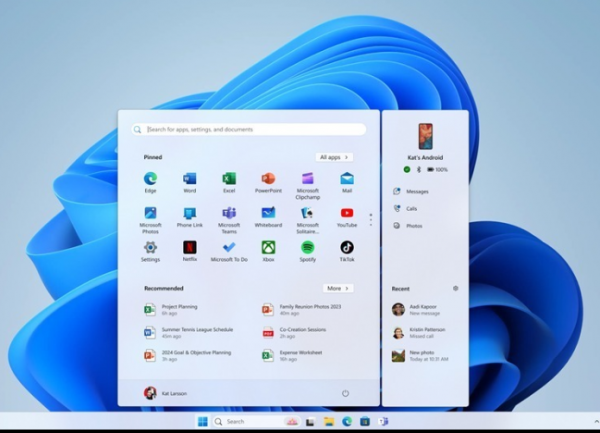Viewport: 600px width, 433px height.
Task: Open the Whiteboard app
Action: (x=268, y=217)
